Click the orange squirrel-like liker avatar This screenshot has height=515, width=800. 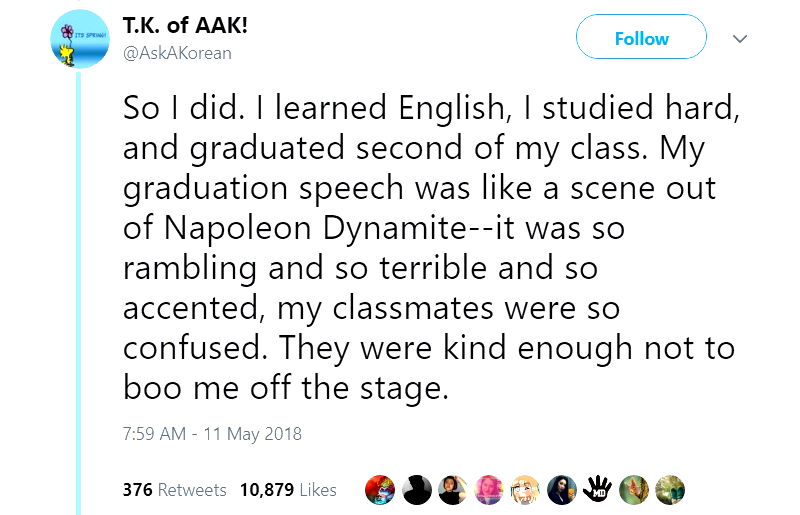click(x=634, y=489)
